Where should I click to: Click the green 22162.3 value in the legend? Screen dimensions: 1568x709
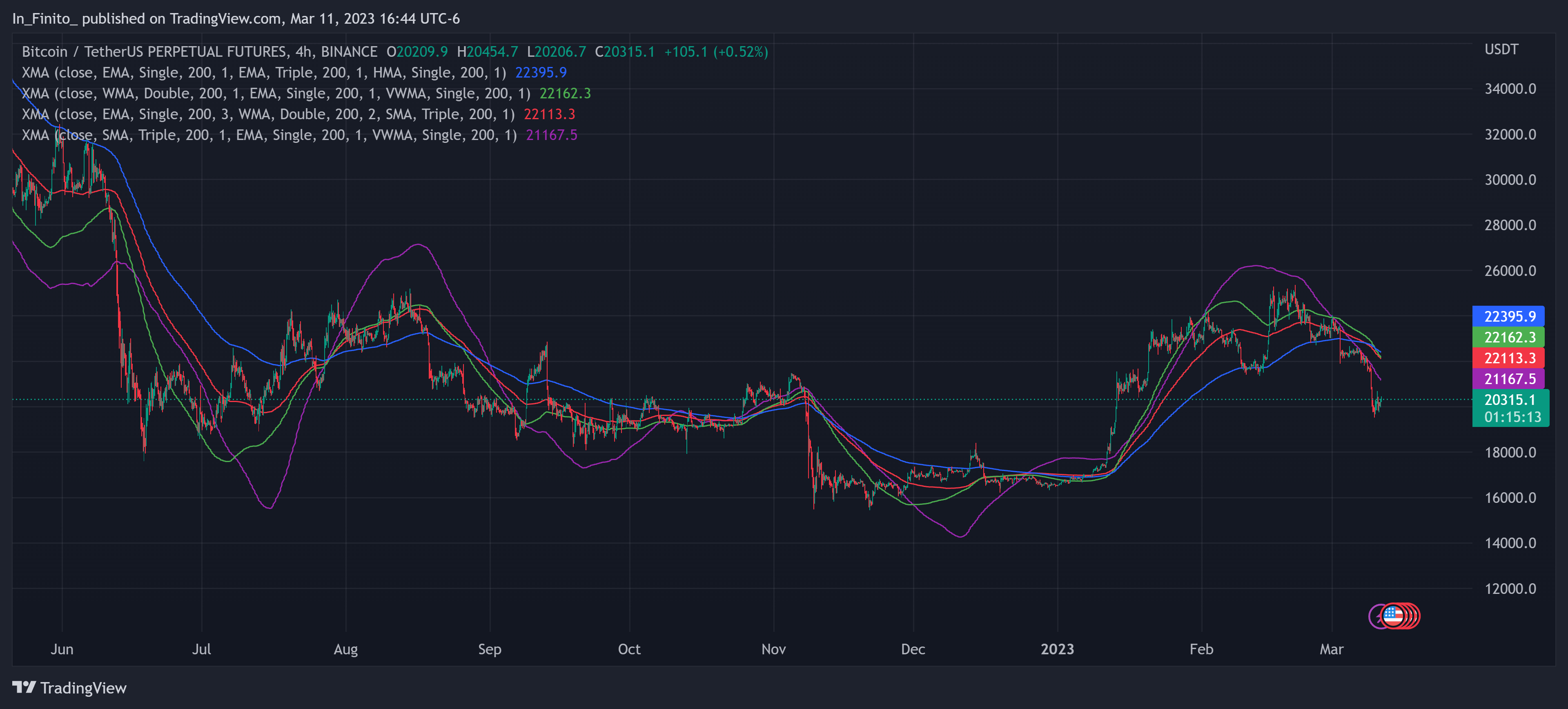(x=565, y=93)
